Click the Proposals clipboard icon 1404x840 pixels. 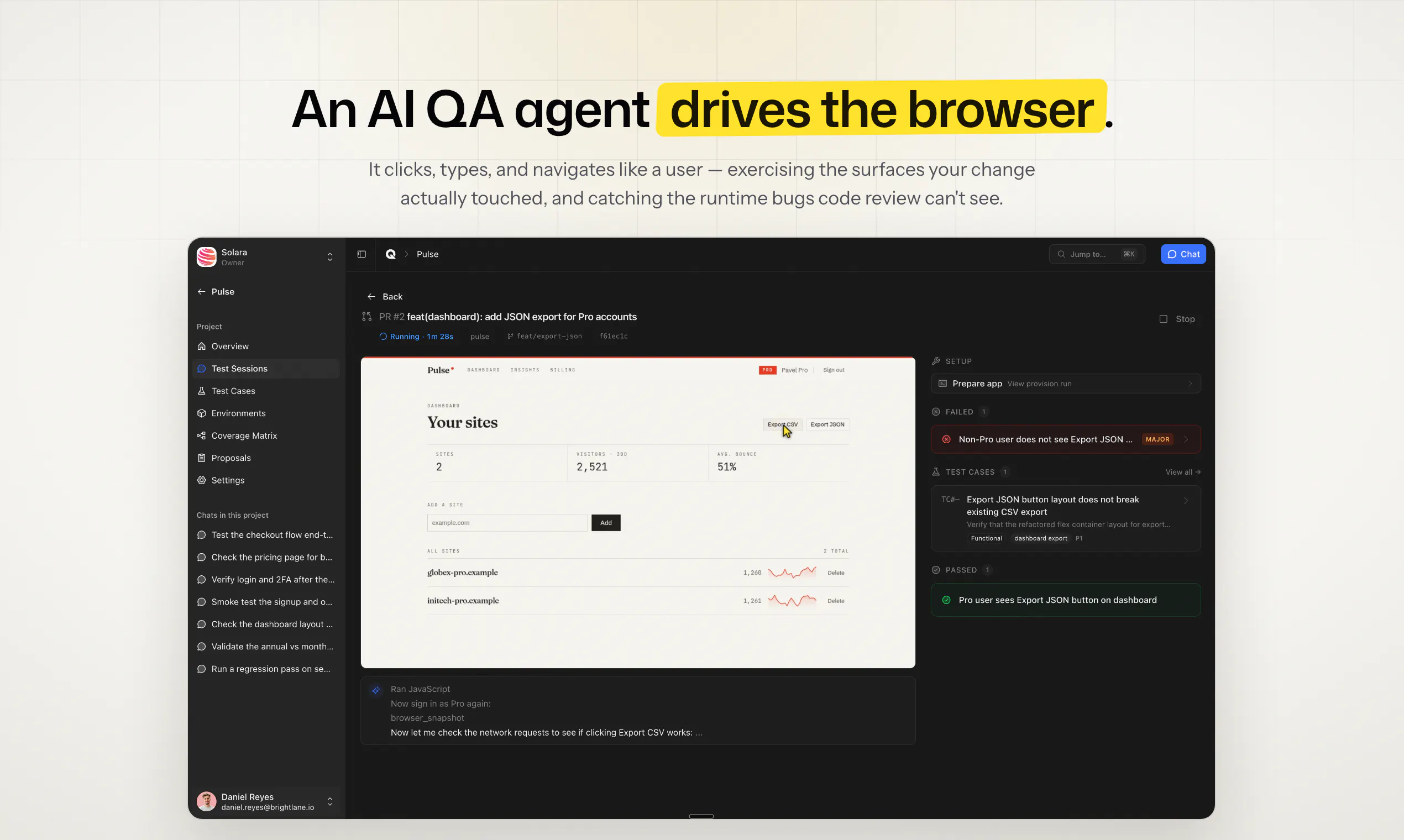201,458
